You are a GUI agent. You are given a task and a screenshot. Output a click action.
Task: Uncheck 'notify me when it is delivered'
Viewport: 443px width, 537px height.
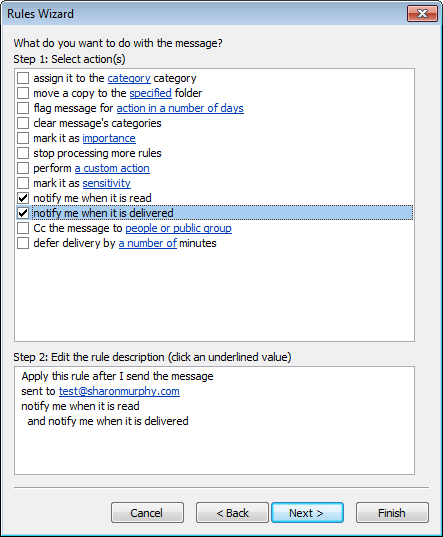pyautogui.click(x=23, y=213)
